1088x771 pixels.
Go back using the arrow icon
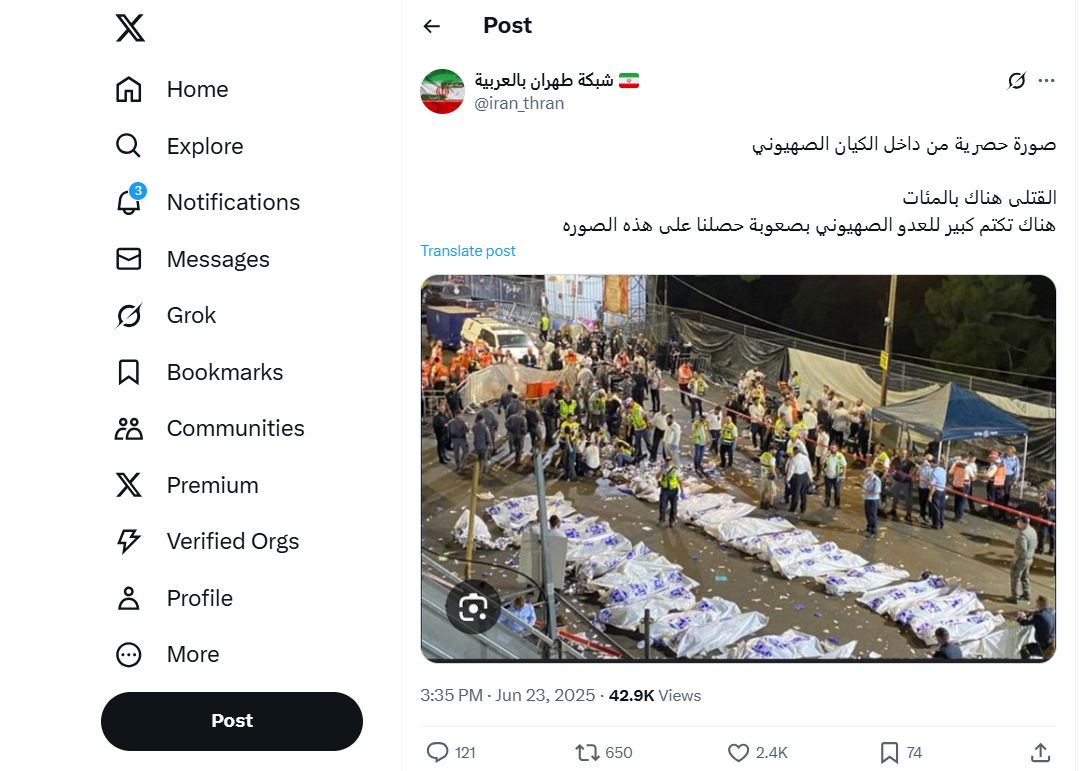432,26
